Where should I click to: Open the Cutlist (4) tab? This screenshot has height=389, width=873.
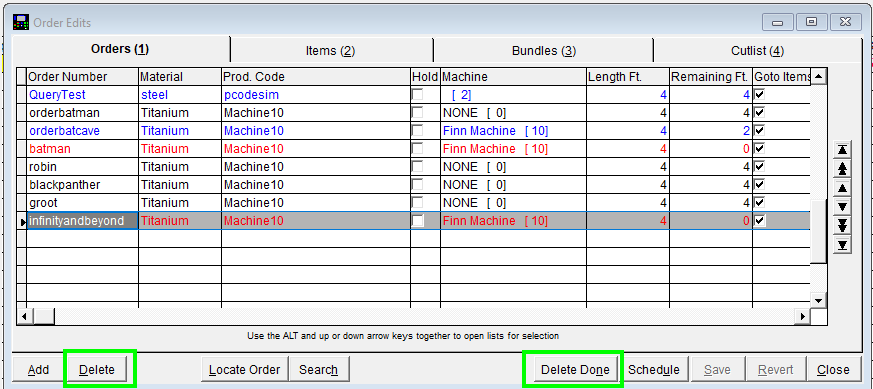coord(757,51)
